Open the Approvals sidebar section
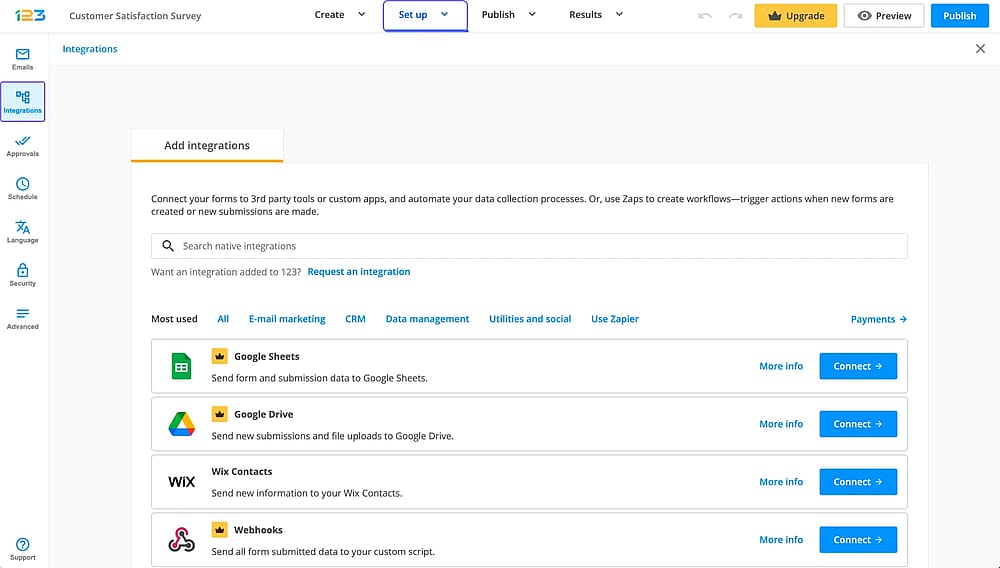Viewport: 1000px width, 568px height. pos(22,145)
